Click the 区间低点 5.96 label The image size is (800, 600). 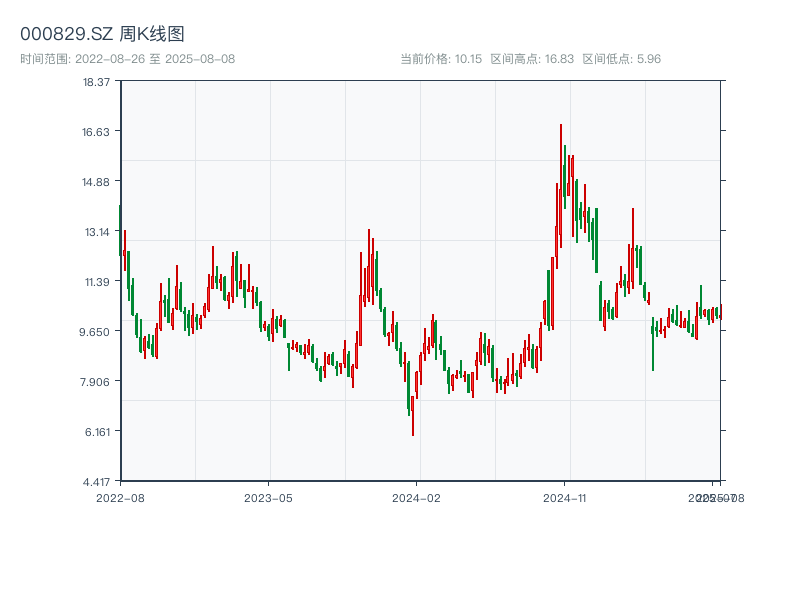(x=621, y=59)
